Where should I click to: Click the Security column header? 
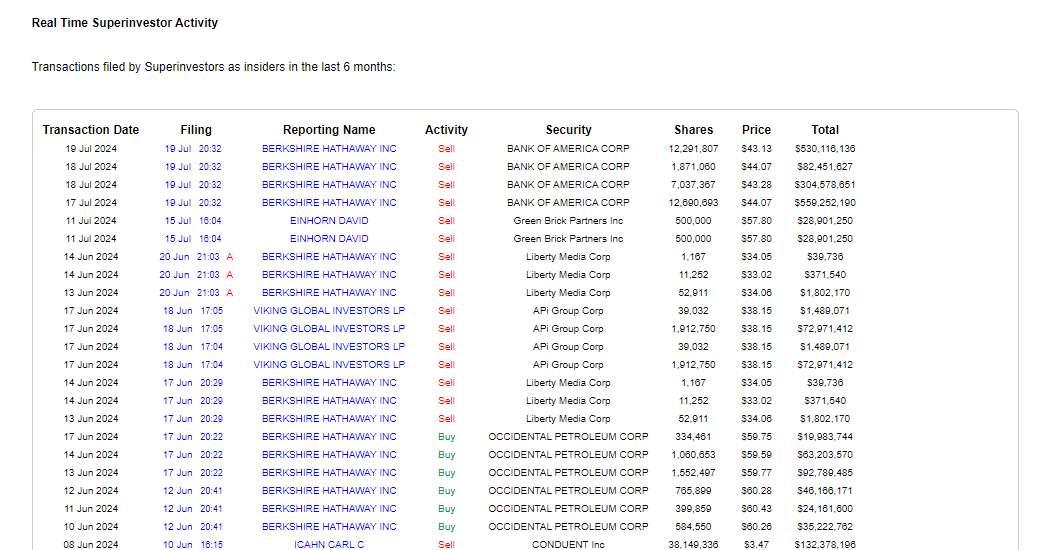pyautogui.click(x=568, y=130)
